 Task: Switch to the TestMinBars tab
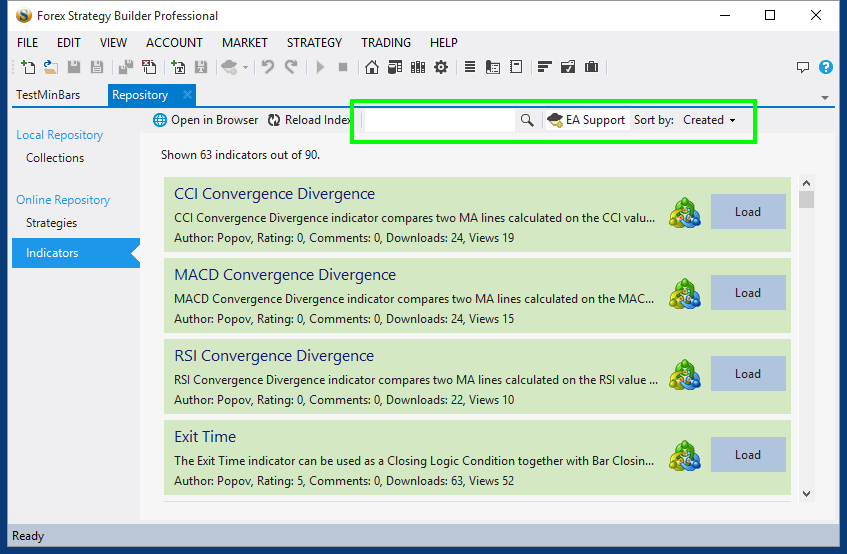[48, 95]
